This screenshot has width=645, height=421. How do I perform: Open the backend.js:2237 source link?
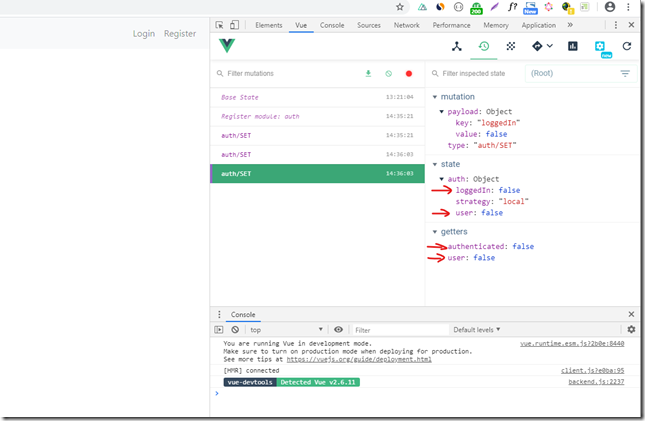tap(596, 382)
